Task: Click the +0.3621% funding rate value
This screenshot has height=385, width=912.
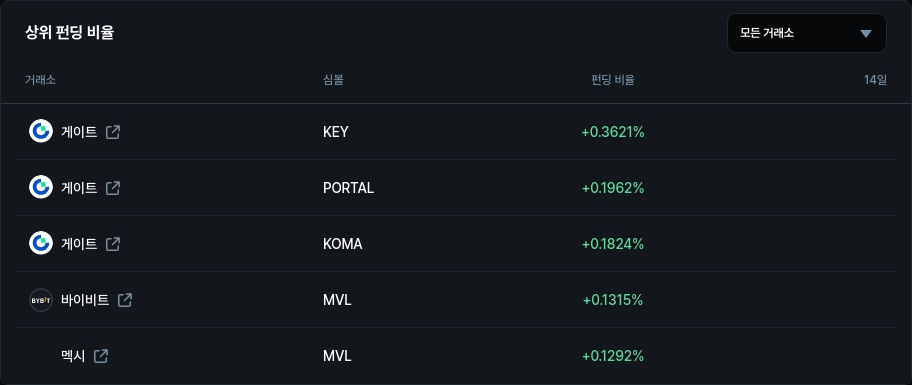Action: [x=613, y=132]
